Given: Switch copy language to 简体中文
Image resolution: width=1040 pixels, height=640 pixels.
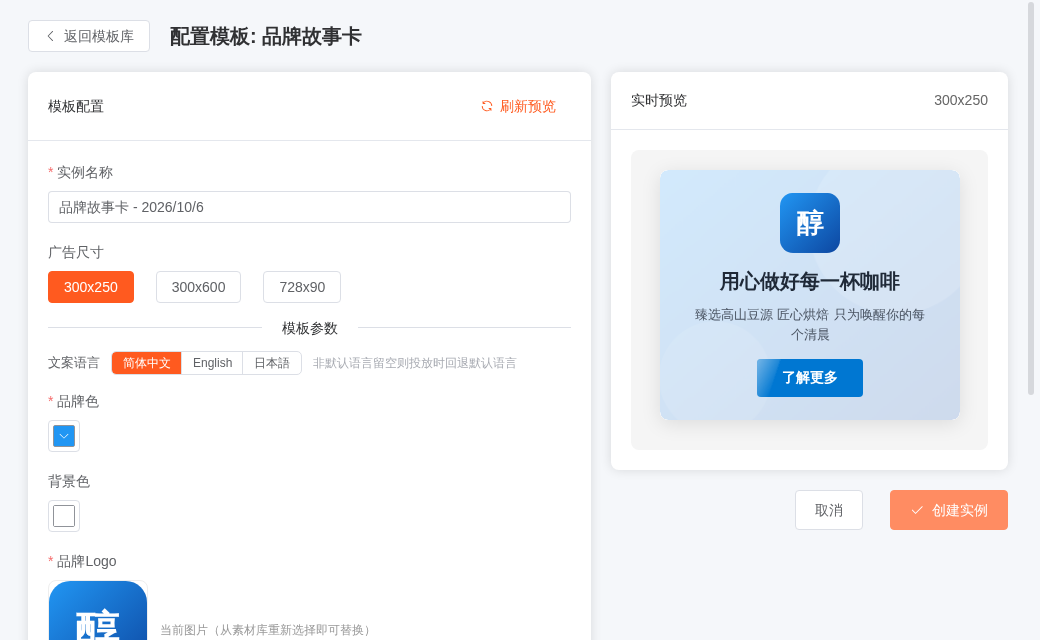Looking at the screenshot, I should pyautogui.click(x=147, y=363).
